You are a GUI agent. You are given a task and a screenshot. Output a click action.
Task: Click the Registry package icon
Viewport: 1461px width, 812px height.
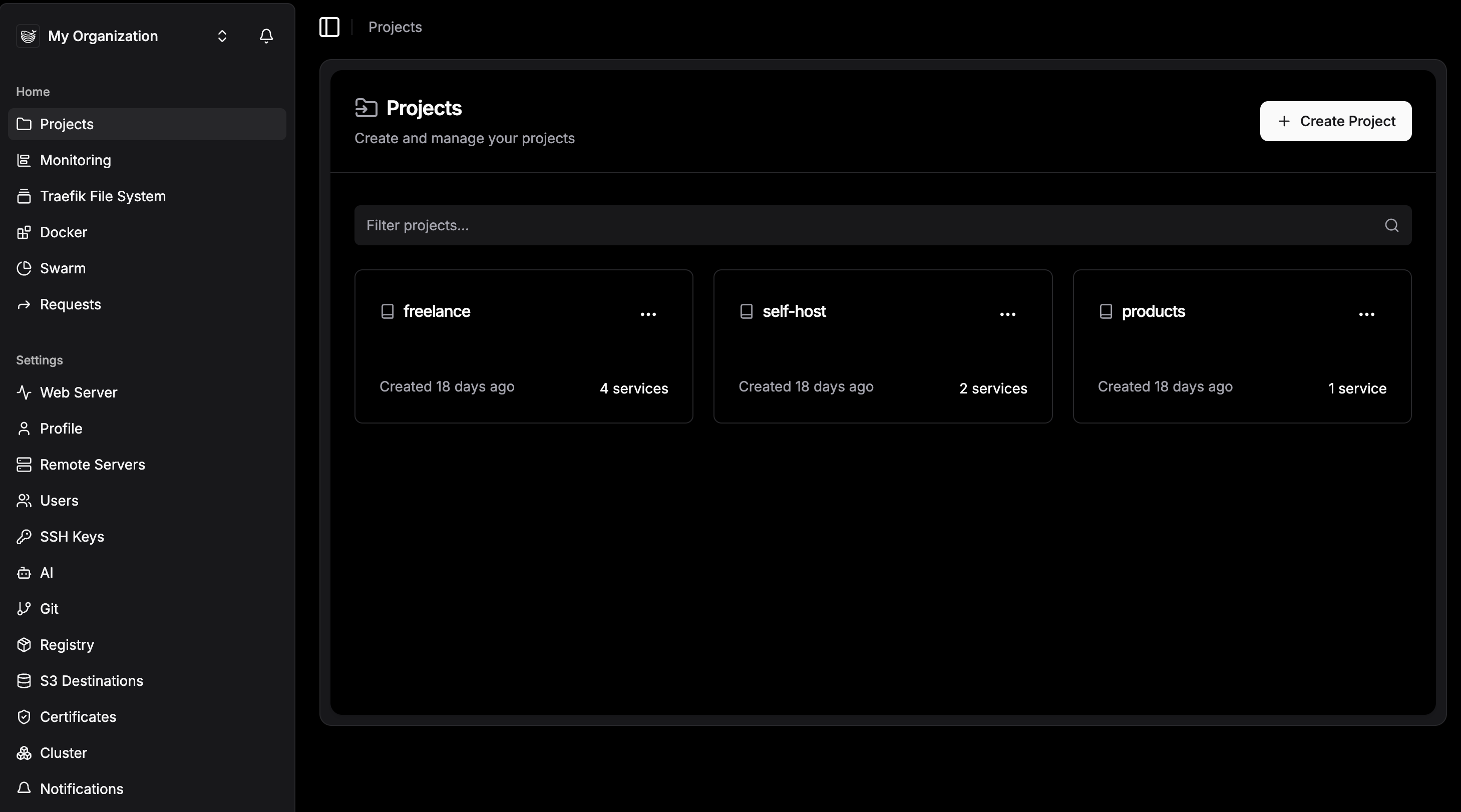coord(24,645)
